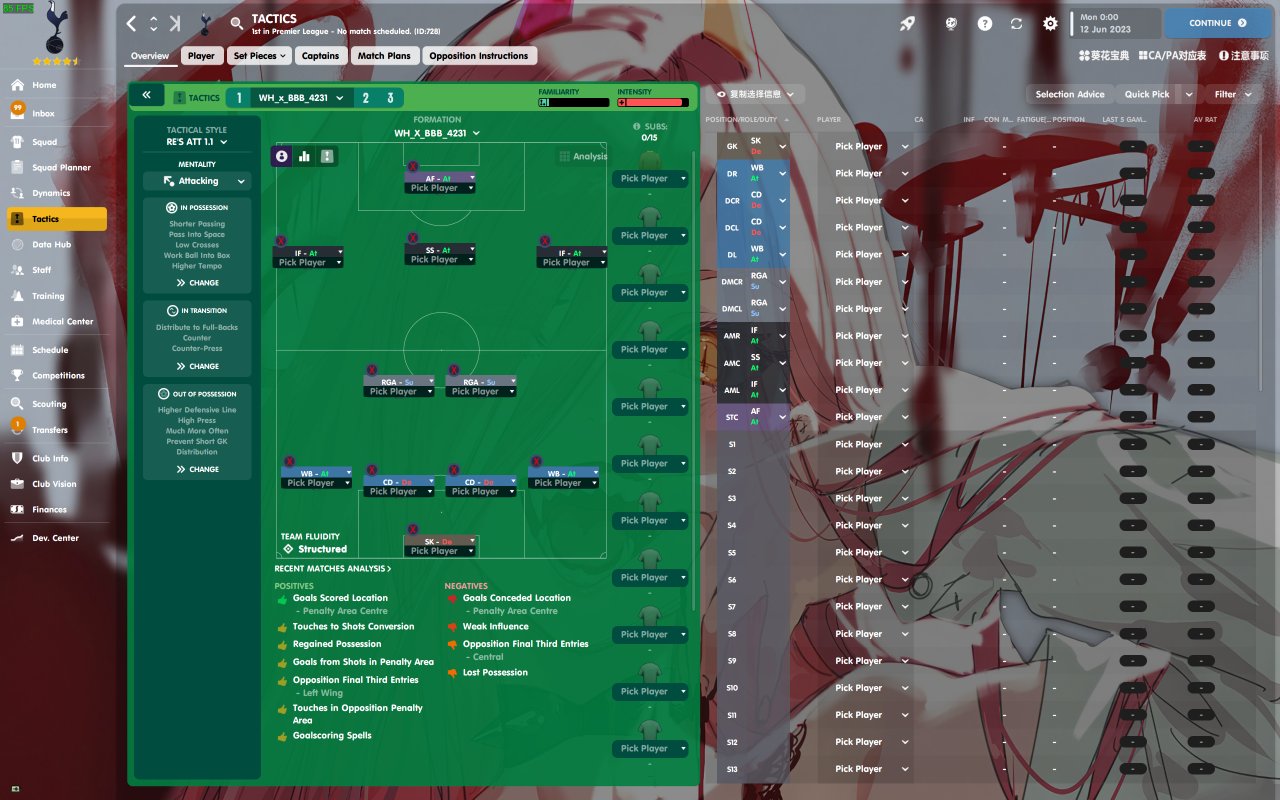Click the date panel showing 12 Jun 2023
The width and height of the screenshot is (1280, 800).
[x=1115, y=23]
